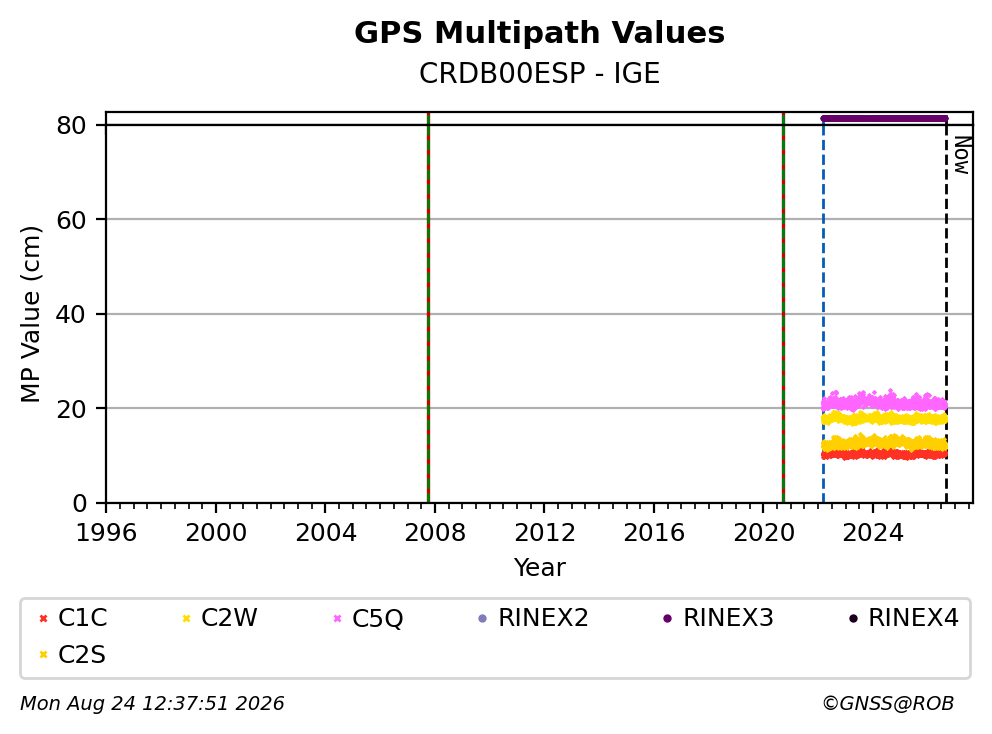Click the ©GNSS@ROB credit text
This screenshot has width=992, height=734.
(888, 703)
